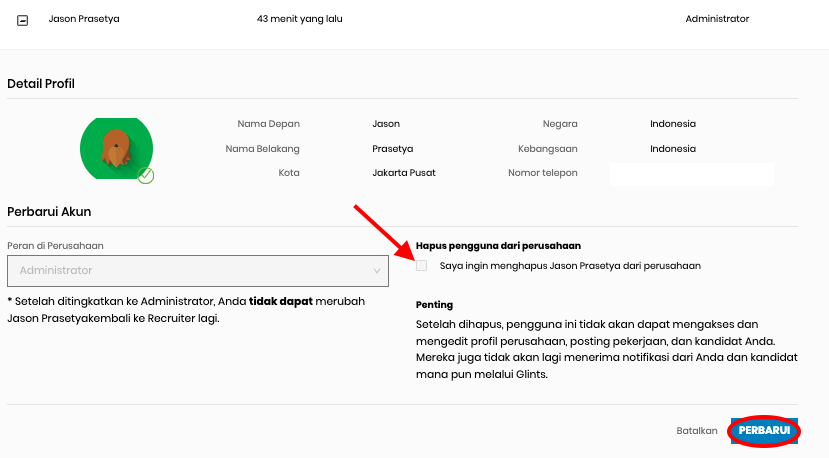The width and height of the screenshot is (829, 458).
Task: Click the Jakarta Pusat city value
Action: click(x=404, y=173)
